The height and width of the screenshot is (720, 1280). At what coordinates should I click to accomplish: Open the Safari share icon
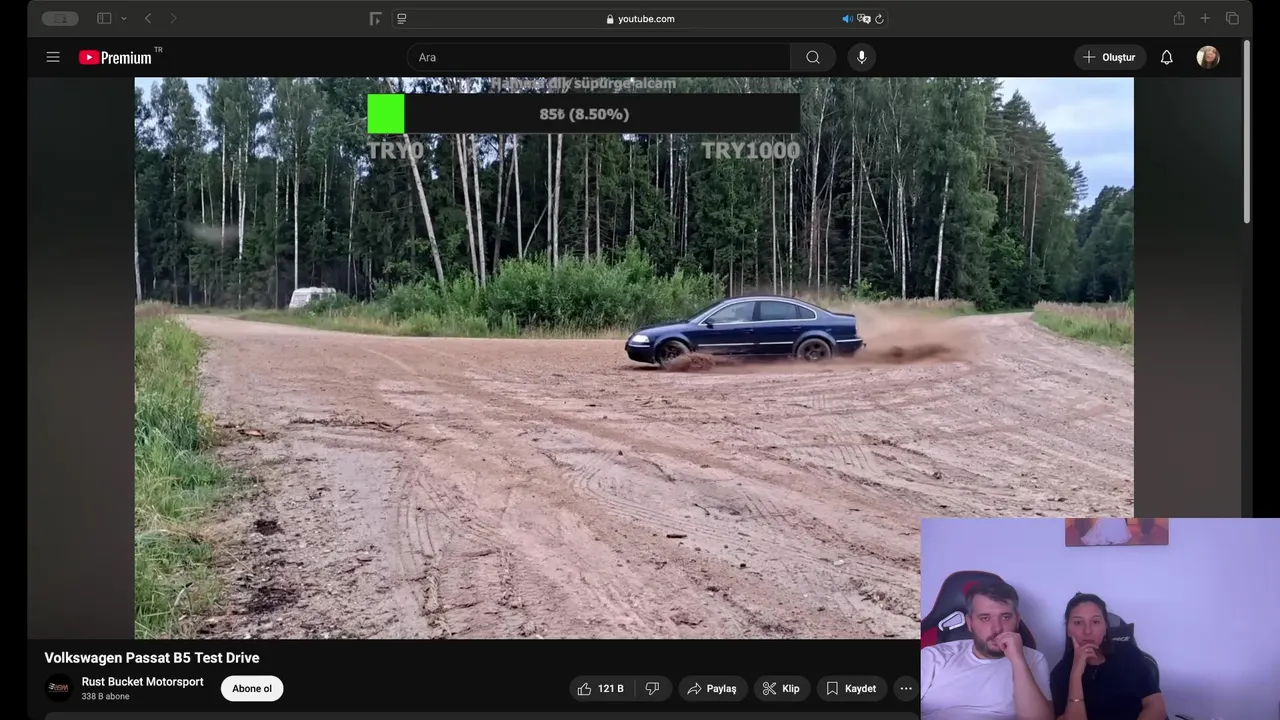click(x=1179, y=18)
